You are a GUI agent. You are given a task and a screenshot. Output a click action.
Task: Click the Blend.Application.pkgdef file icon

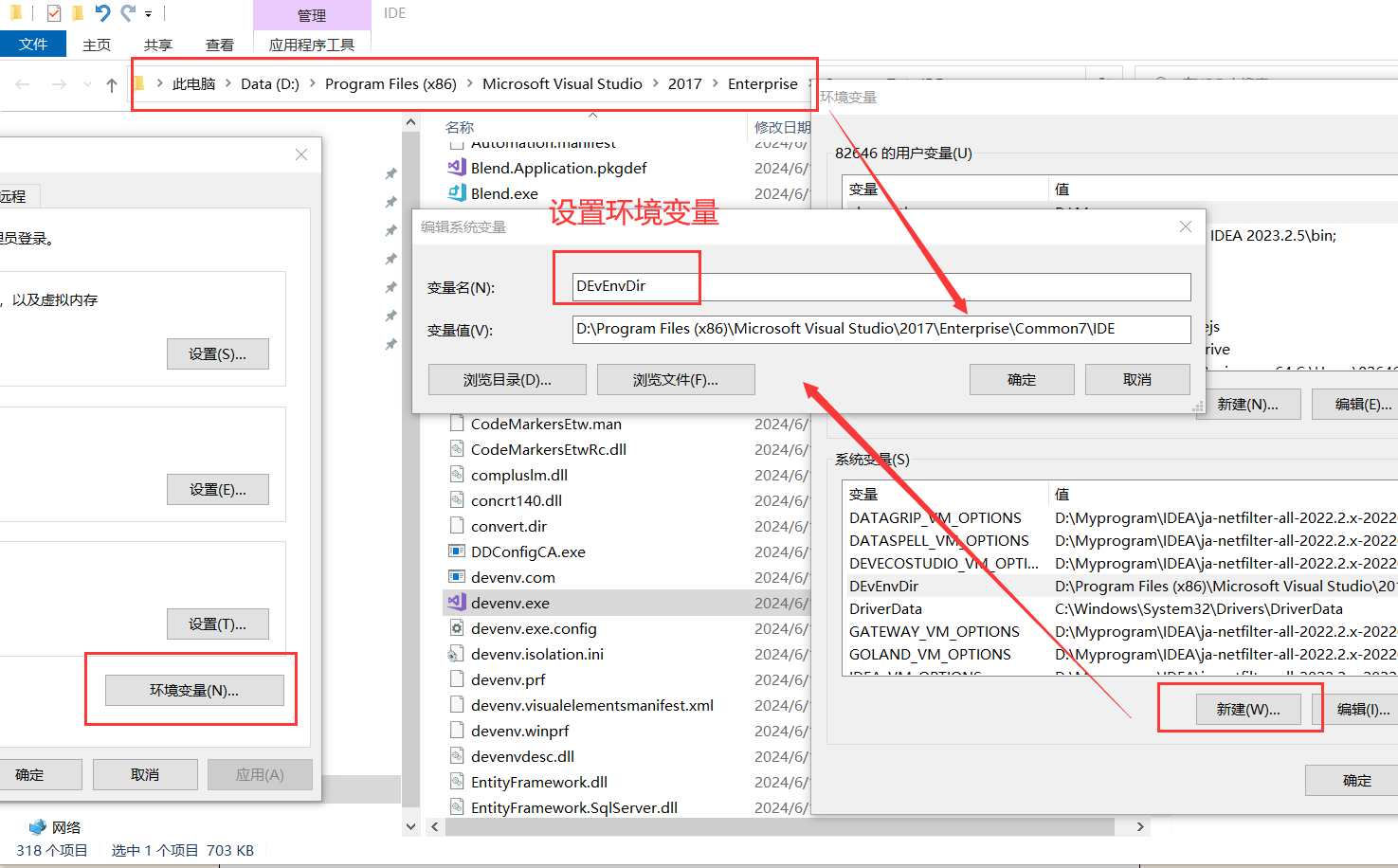[x=457, y=168]
